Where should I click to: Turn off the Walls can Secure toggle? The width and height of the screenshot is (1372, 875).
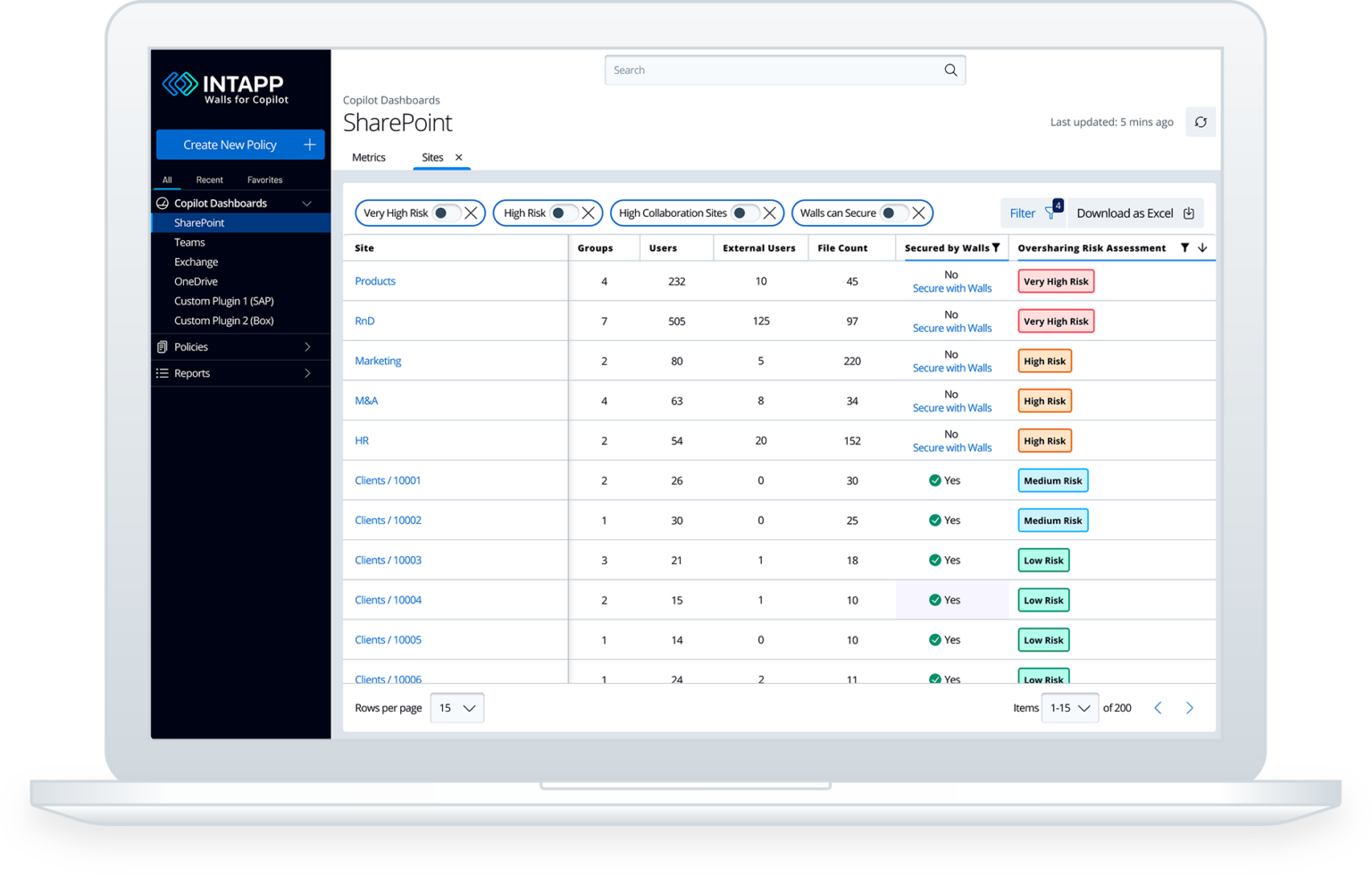(x=887, y=212)
